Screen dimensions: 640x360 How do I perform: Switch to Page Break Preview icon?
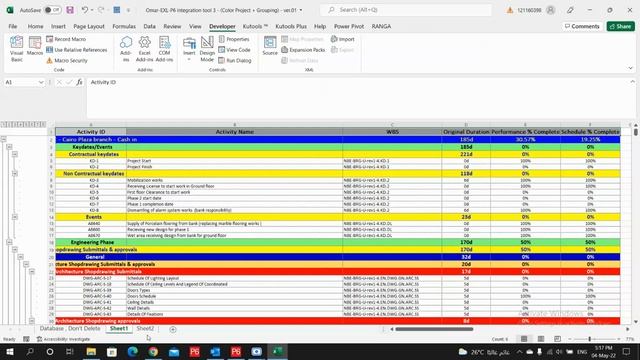[x=557, y=339]
